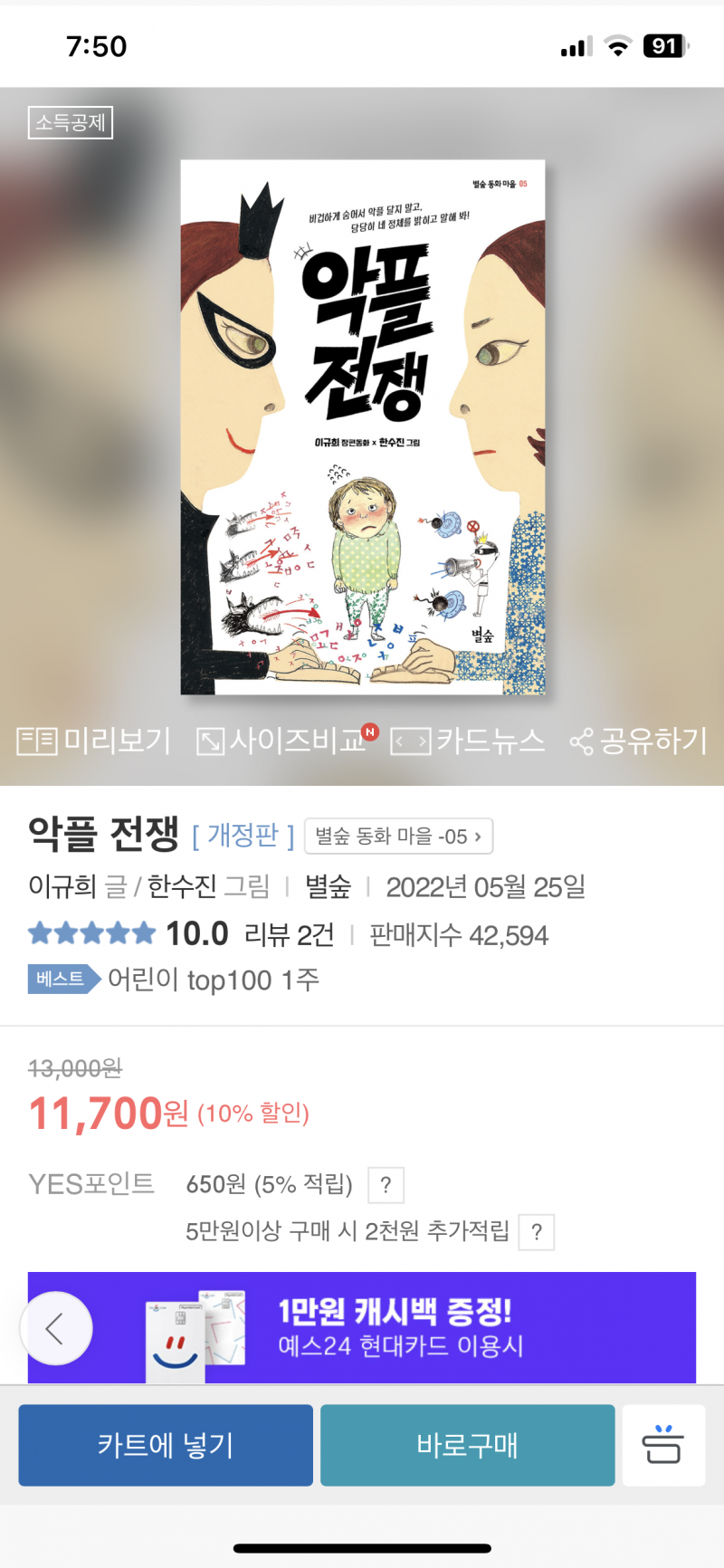Tap the back arrow circle button
This screenshot has height=1568, width=724.
click(56, 1328)
